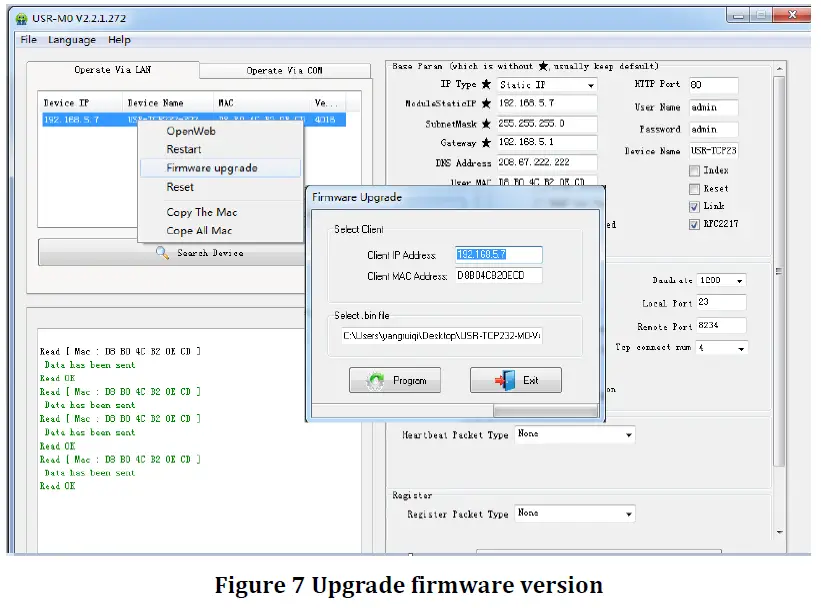Screen dimensions: 821x608
Task: Close the USR-M0 window
Action: [792, 15]
